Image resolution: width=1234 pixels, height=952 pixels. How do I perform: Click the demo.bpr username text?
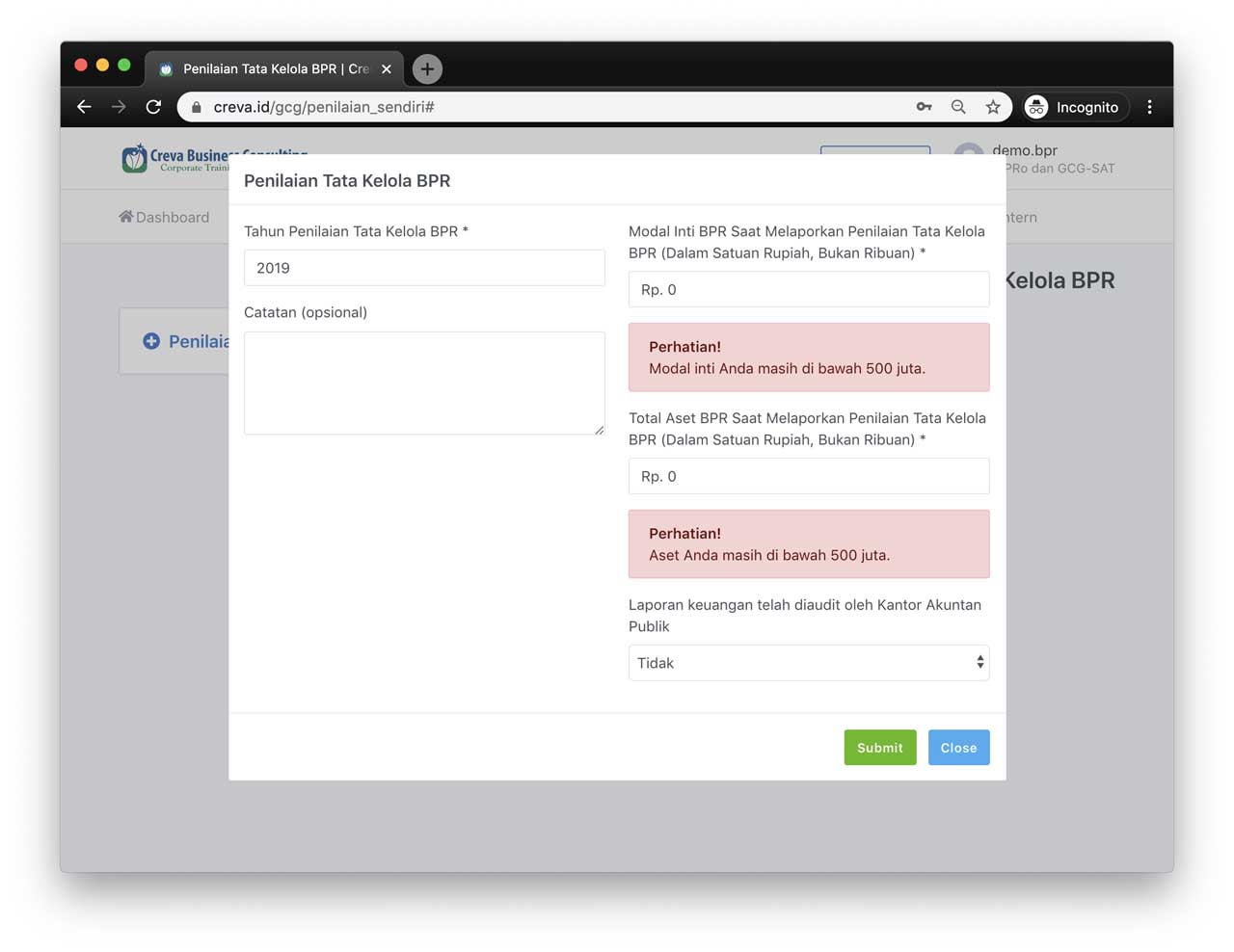[1025, 150]
